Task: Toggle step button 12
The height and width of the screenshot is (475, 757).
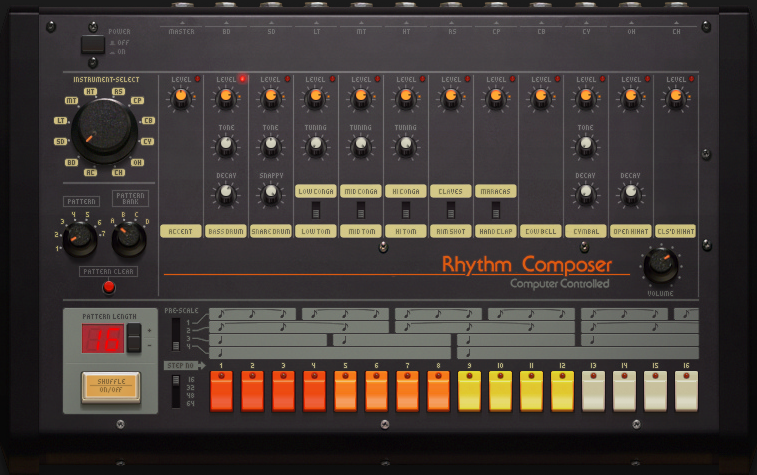Action: pyautogui.click(x=562, y=391)
